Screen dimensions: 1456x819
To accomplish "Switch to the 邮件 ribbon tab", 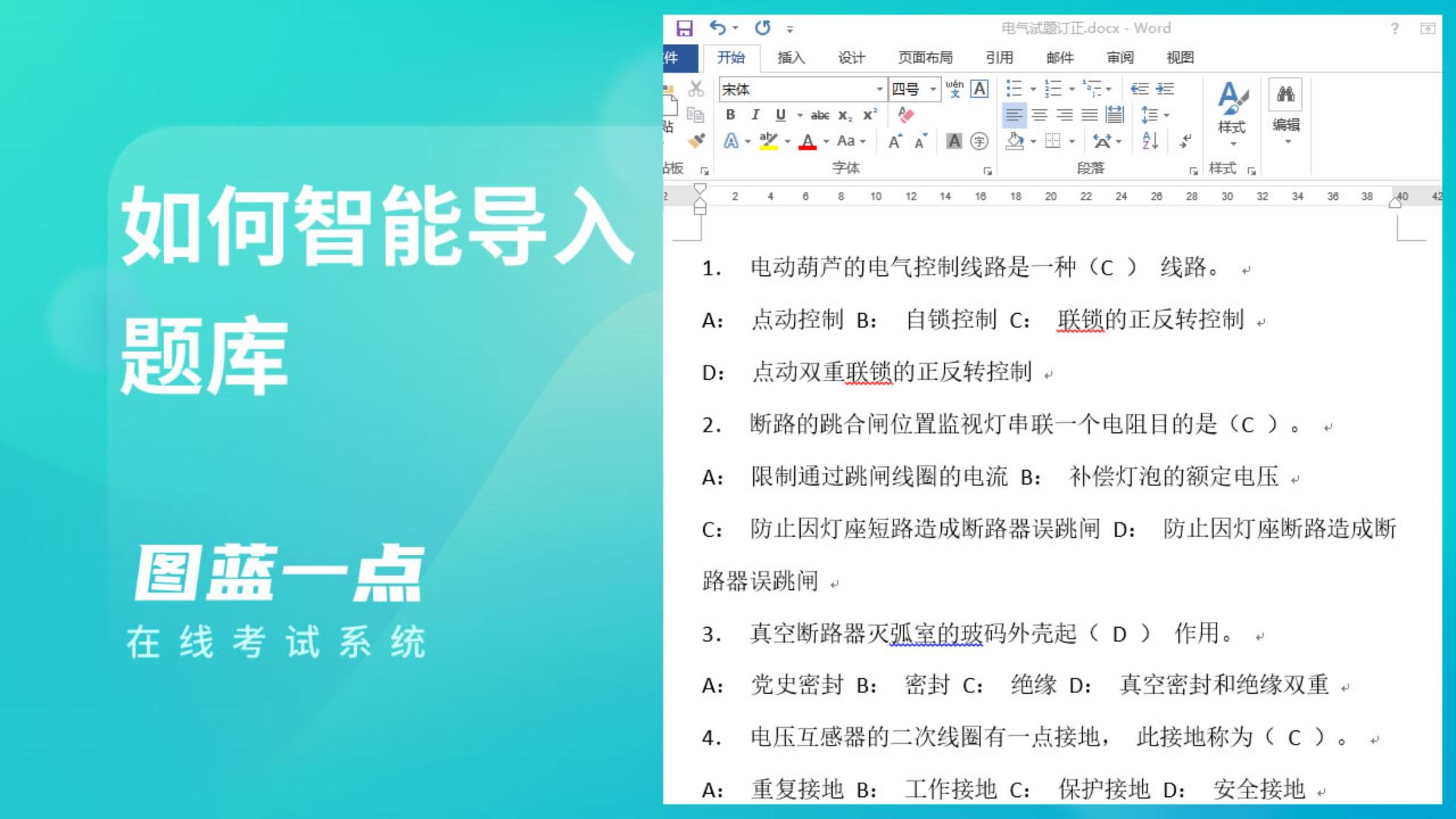I will click(x=1060, y=58).
